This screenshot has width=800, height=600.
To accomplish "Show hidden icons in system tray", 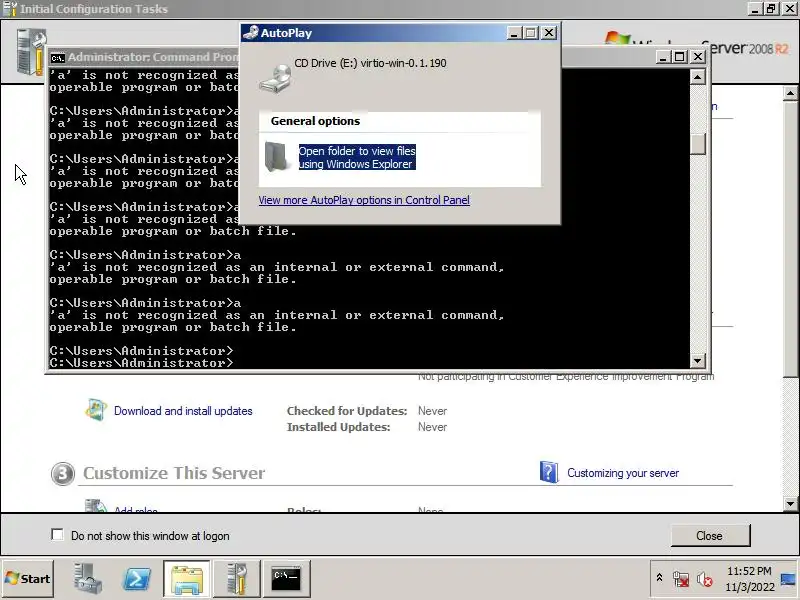I will coord(659,578).
